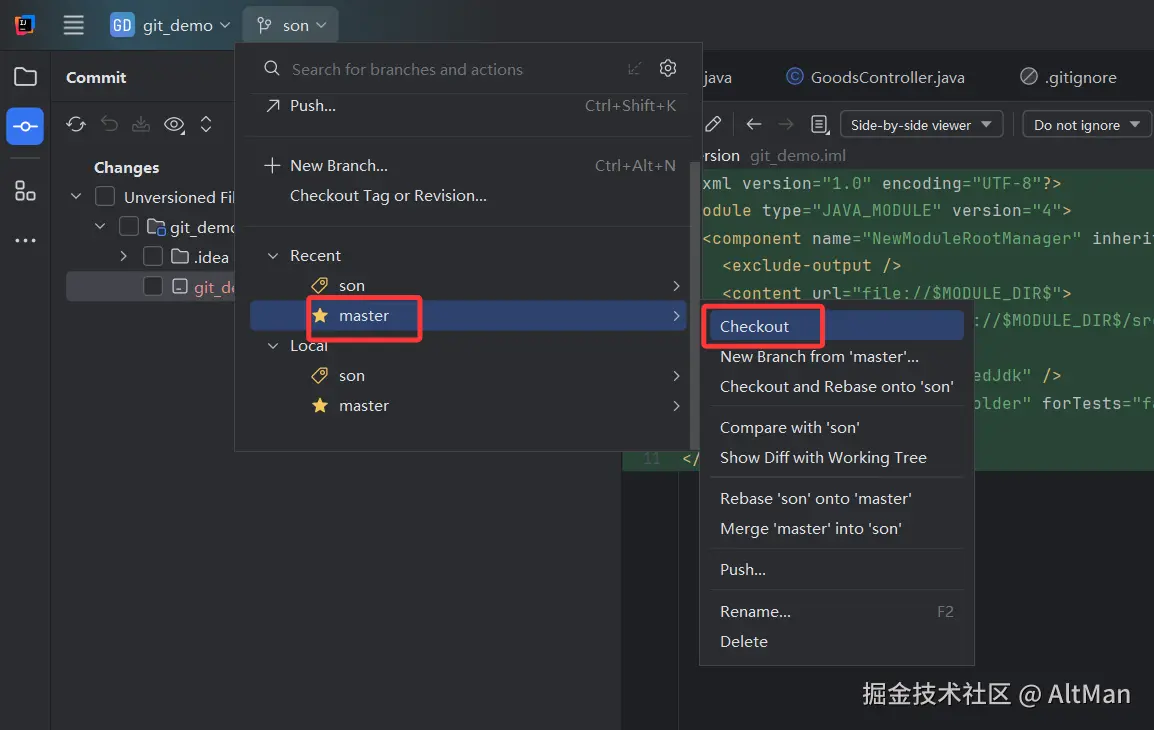
Task: Open the Structure tool window icon
Action: pyautogui.click(x=25, y=191)
